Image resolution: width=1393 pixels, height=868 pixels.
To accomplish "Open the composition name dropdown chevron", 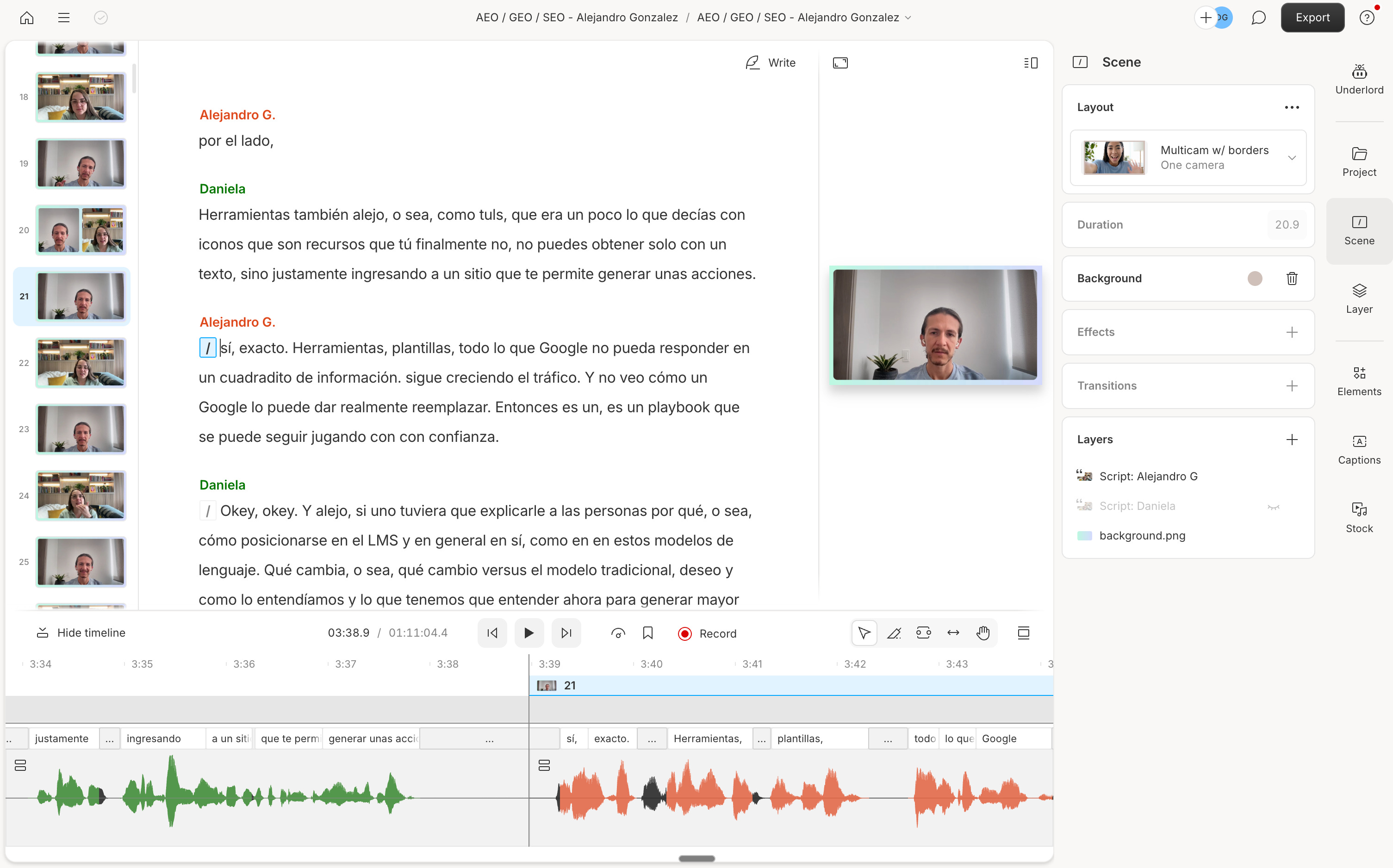I will coord(908,18).
